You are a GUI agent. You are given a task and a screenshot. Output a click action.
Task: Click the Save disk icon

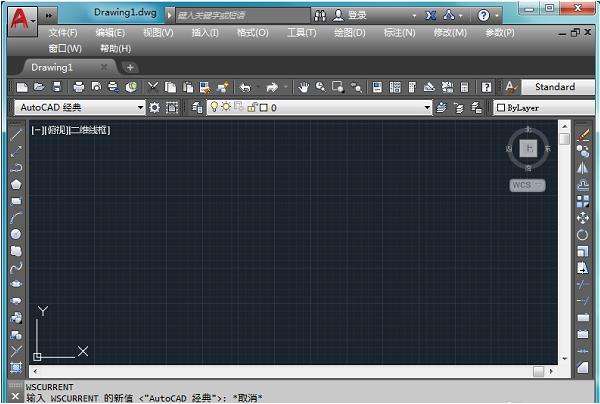[x=58, y=88]
